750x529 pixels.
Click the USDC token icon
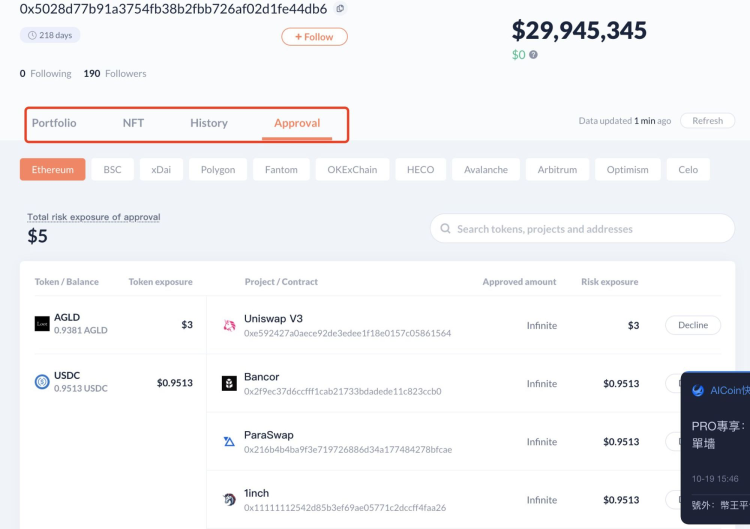click(x=42, y=381)
